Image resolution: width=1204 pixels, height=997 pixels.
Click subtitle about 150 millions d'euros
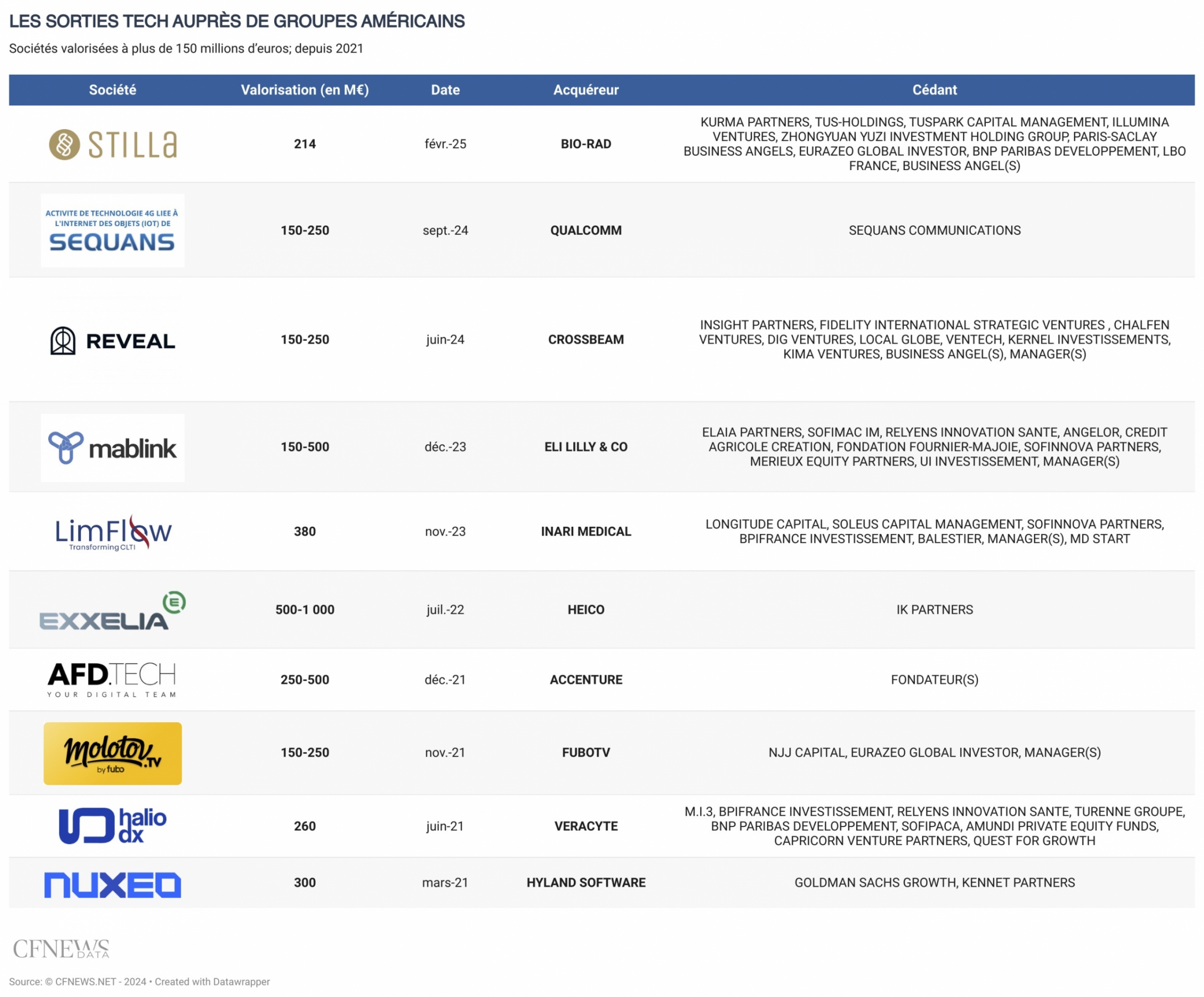[186, 49]
